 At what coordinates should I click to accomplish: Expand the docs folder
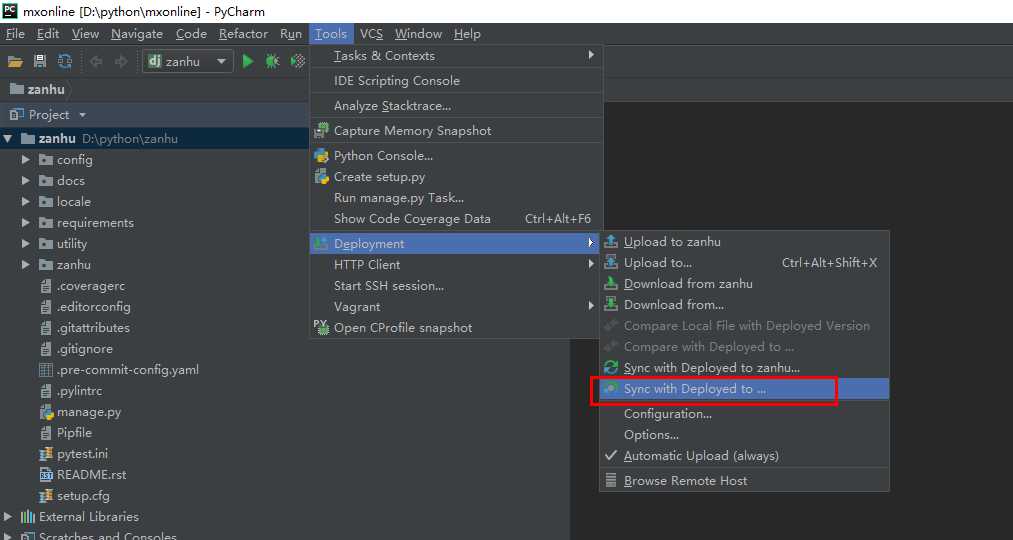point(26,180)
